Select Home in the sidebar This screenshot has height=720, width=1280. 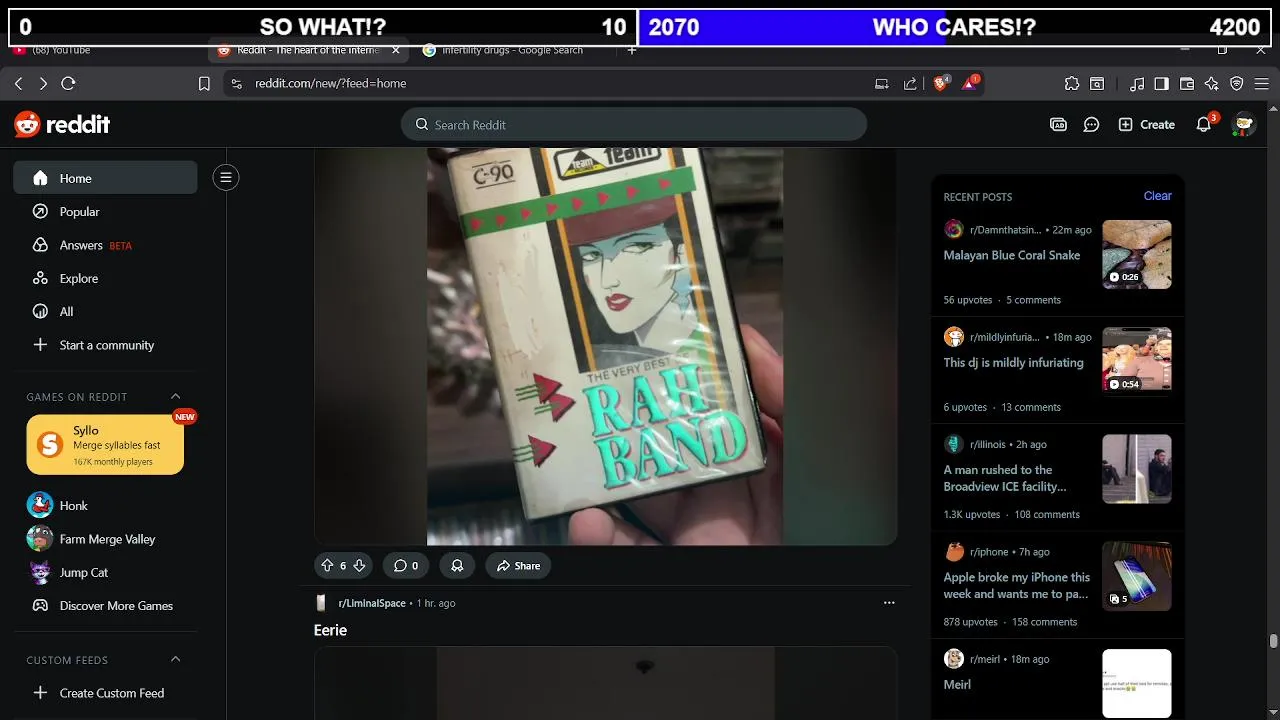pos(105,178)
